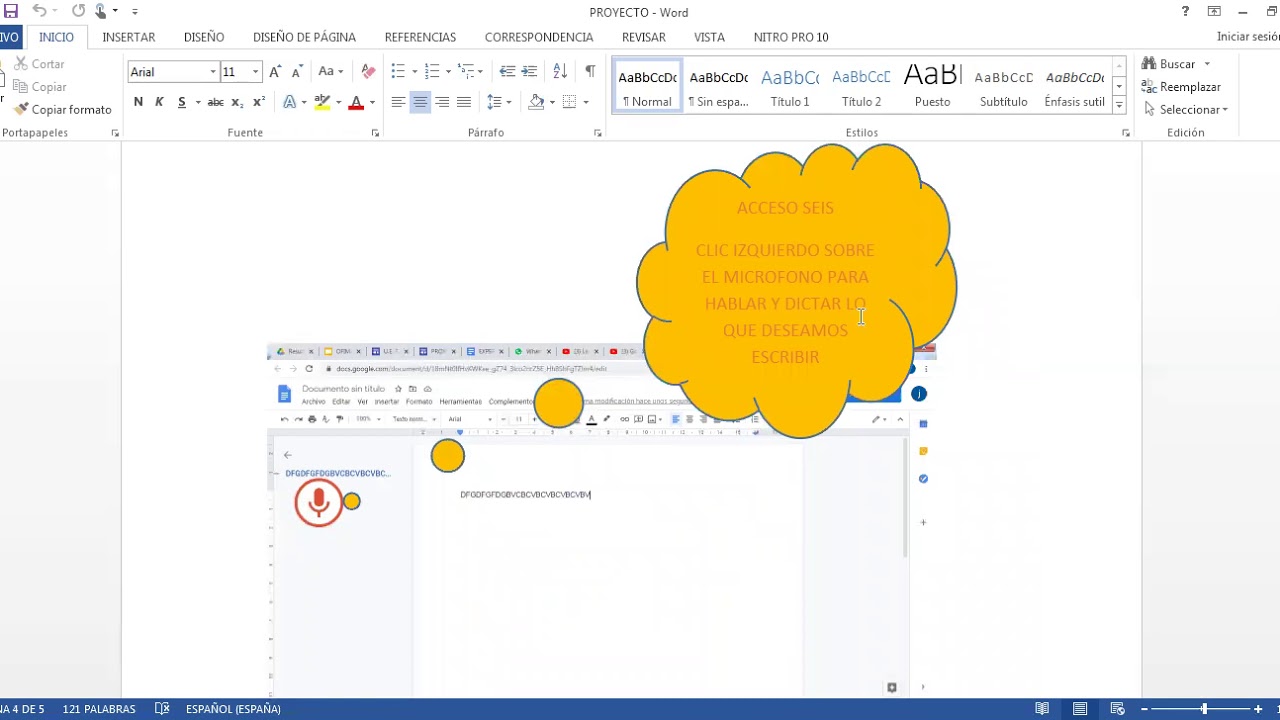Toggle superscript formatting
1280x720 pixels.
(258, 102)
